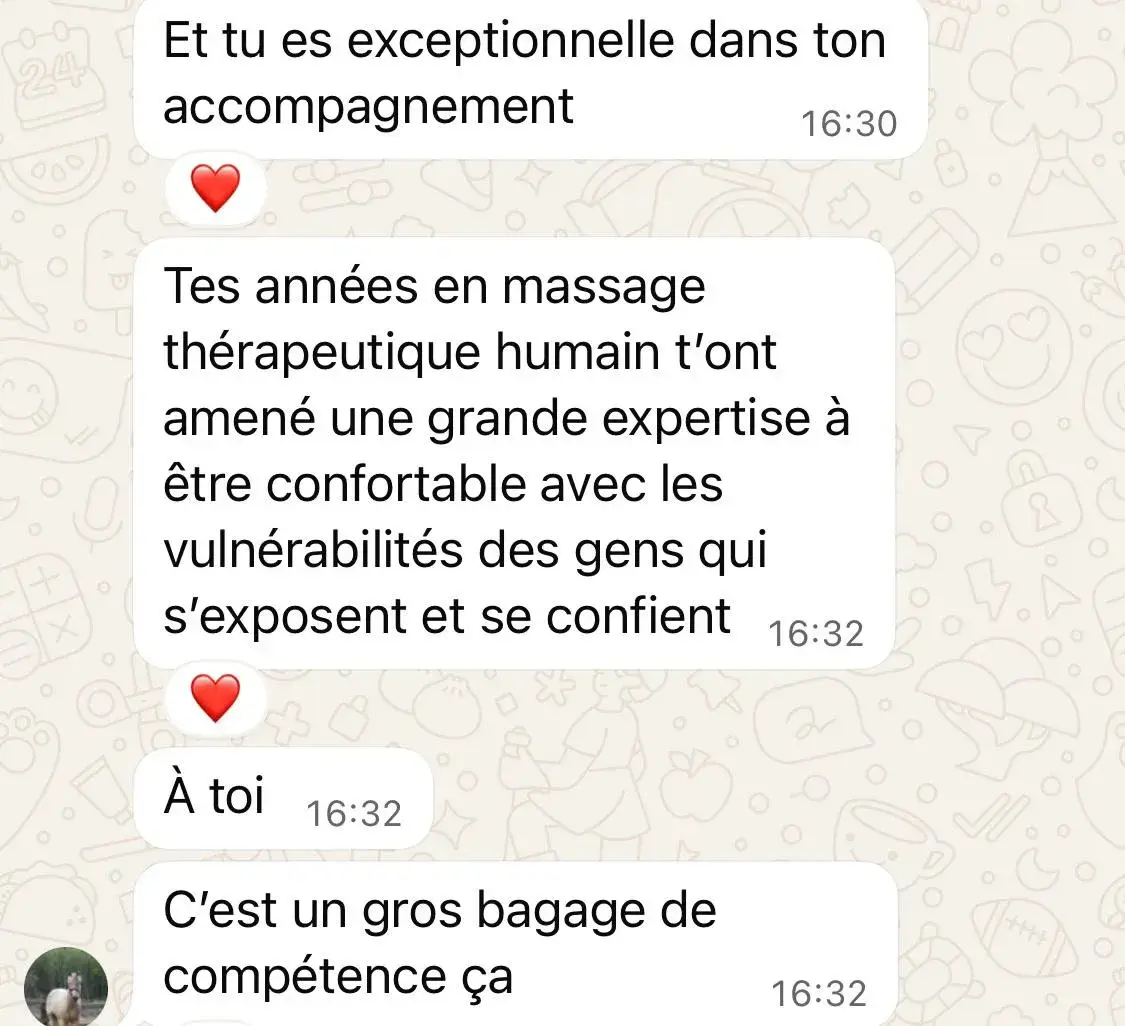Tap the 16:32 timestamp beside "À toi"
Viewport: 1125px width, 1026px height.
[x=354, y=814]
